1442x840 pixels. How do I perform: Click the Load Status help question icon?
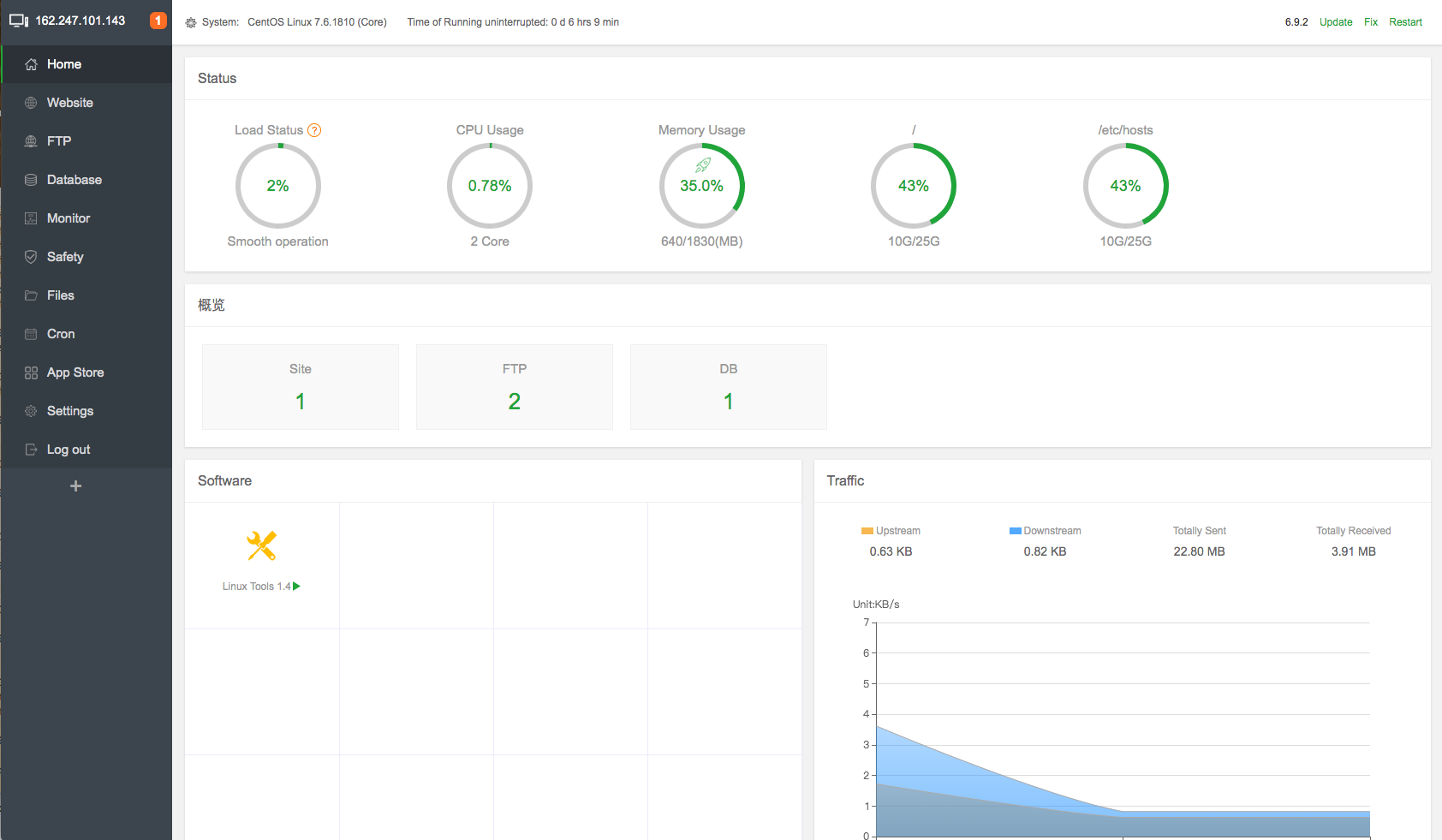coord(314,130)
